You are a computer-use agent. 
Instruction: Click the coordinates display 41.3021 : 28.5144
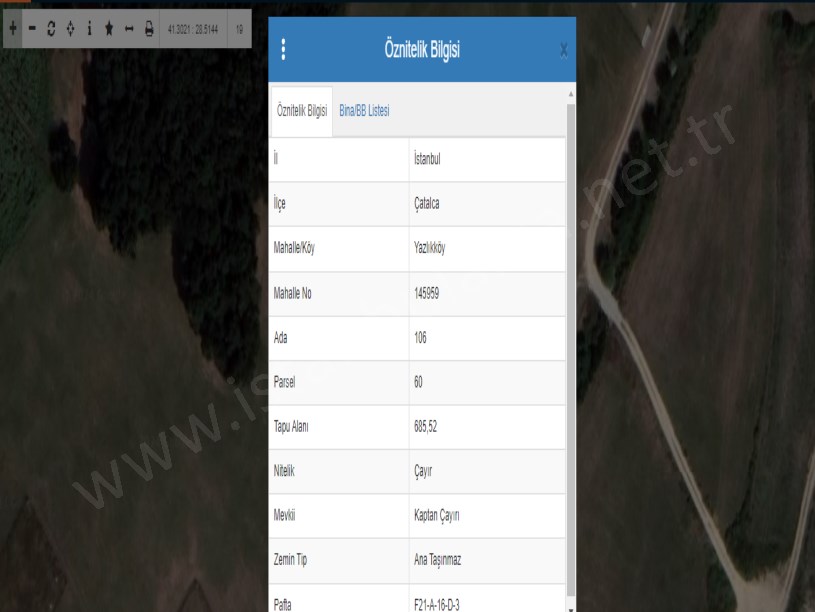click(x=194, y=30)
